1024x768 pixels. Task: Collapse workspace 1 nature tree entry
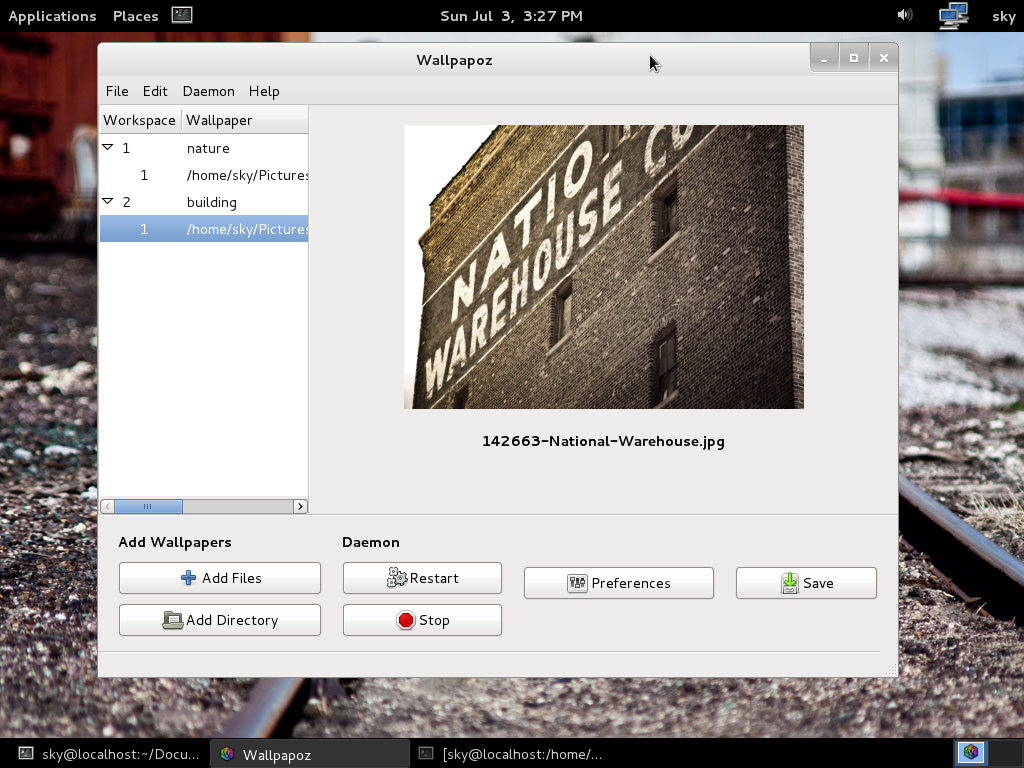coord(109,147)
